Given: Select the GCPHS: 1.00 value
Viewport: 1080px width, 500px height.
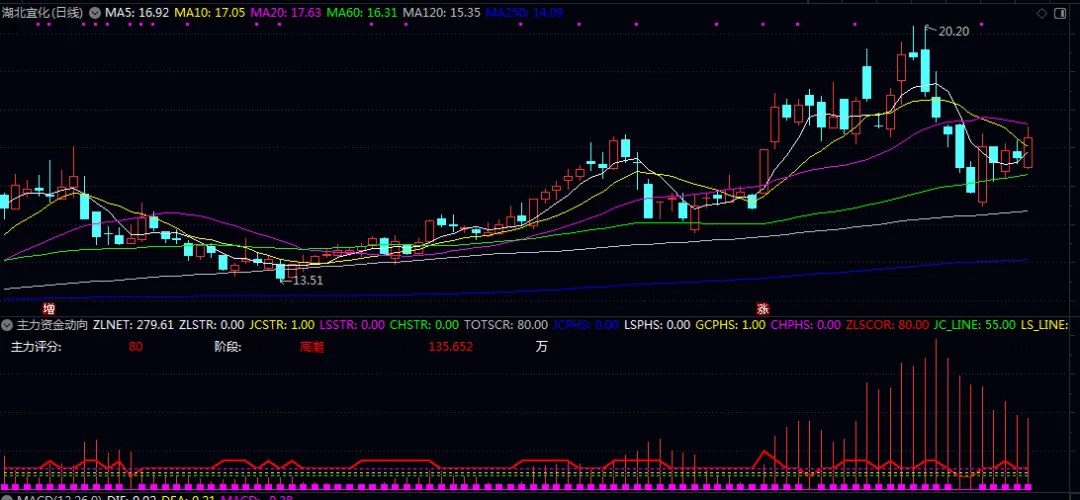Looking at the screenshot, I should point(730,324).
